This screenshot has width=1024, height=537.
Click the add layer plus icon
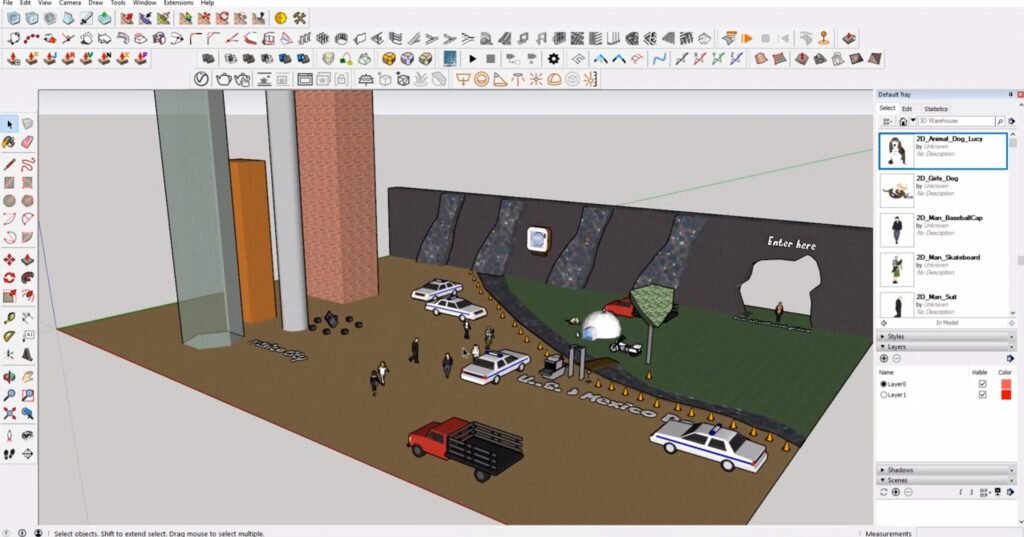pyautogui.click(x=884, y=359)
